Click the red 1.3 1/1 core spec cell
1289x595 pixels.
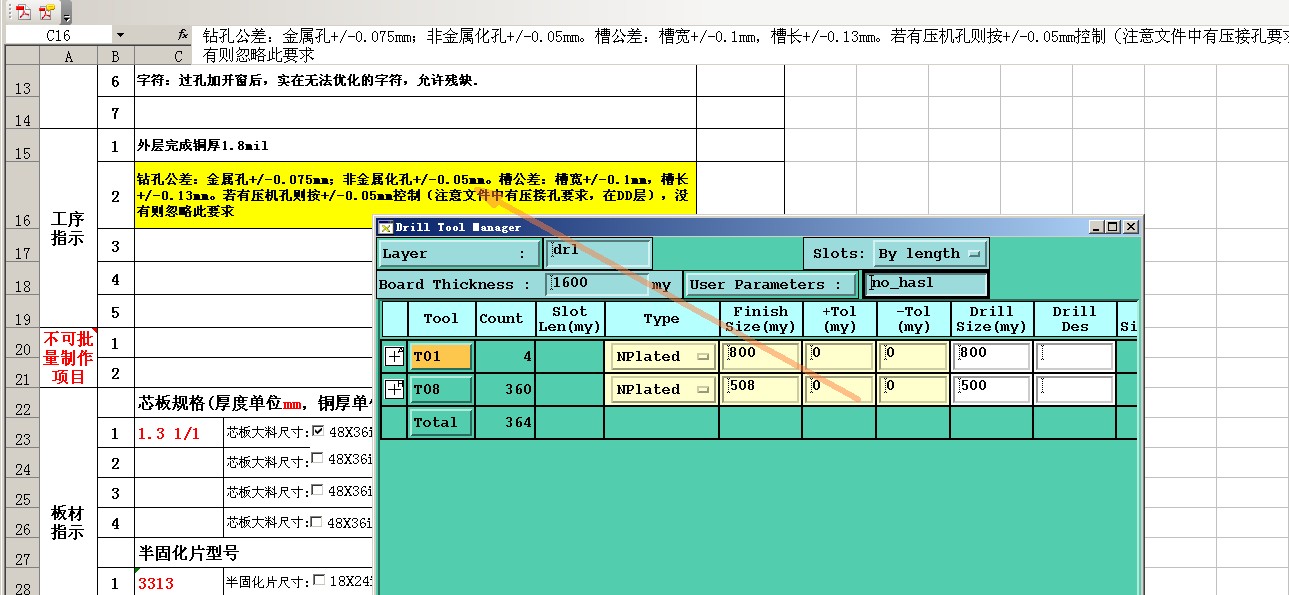(x=180, y=433)
